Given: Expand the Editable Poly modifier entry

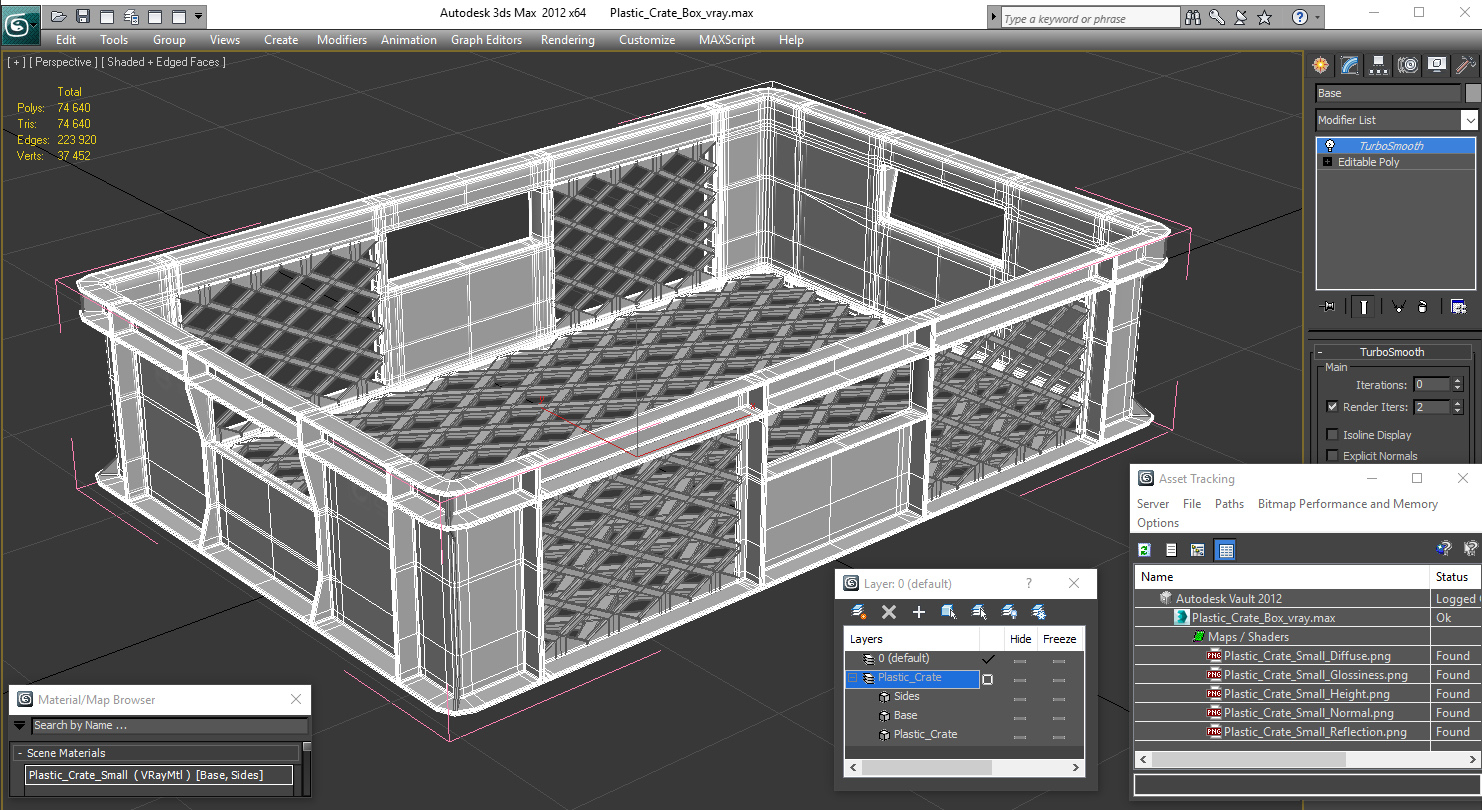Looking at the screenshot, I should coord(1326,162).
